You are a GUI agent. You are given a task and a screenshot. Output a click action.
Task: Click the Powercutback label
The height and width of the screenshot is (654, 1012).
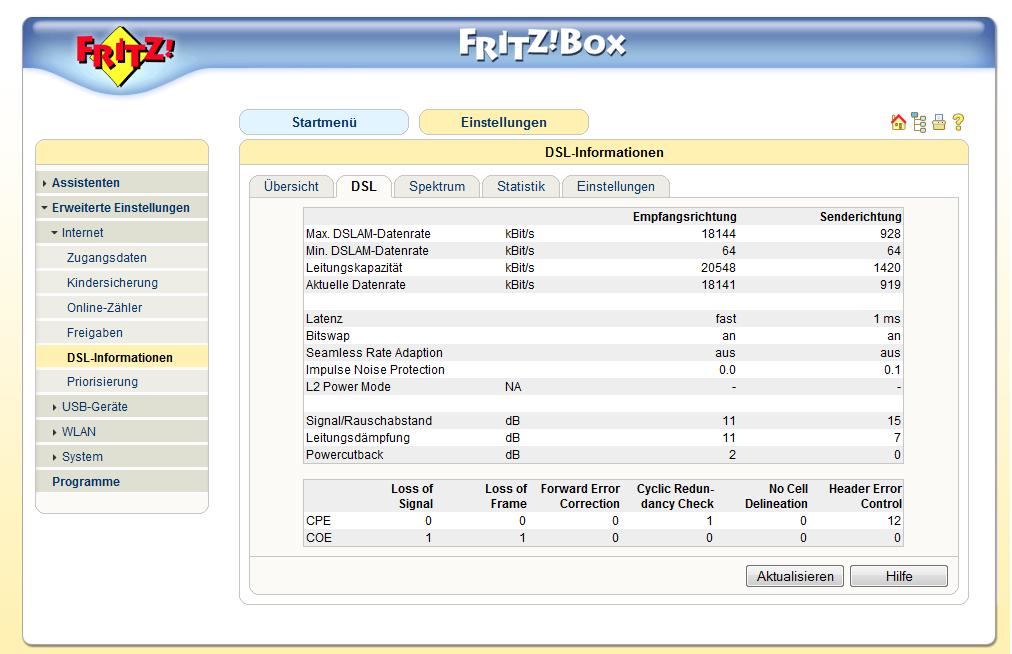click(345, 455)
